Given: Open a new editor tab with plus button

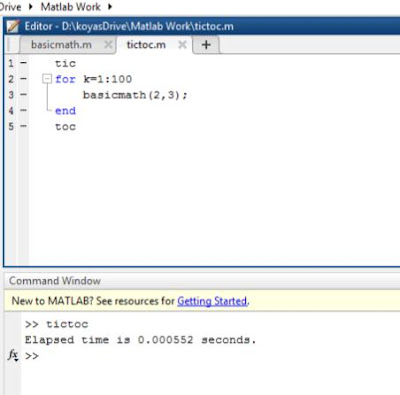Looking at the screenshot, I should click(206, 45).
